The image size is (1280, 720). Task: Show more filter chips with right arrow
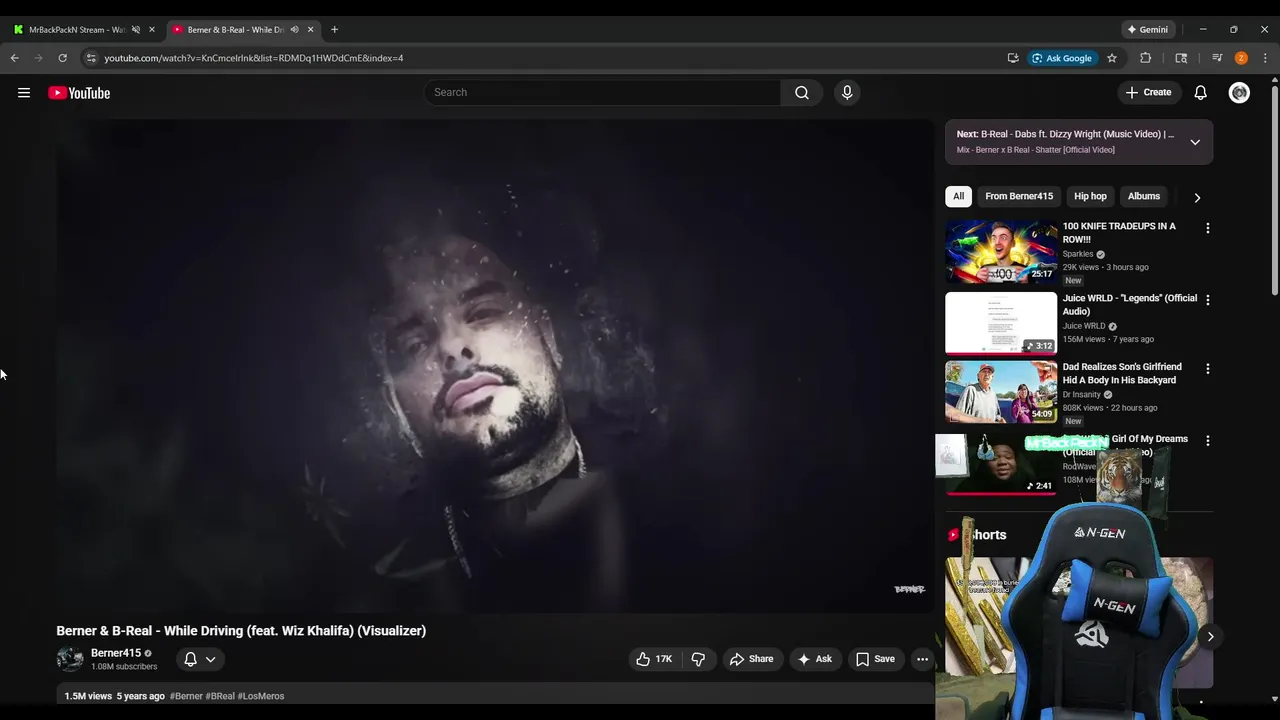coord(1197,197)
